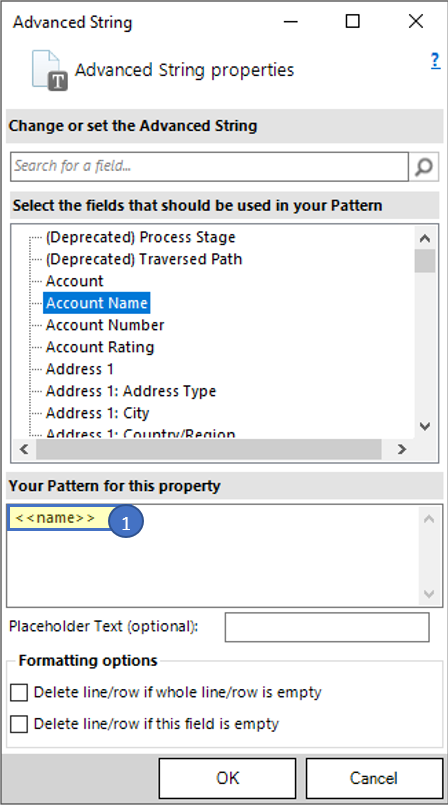This screenshot has width=448, height=805.
Task: Choose Address 1: City in field list
Action: point(98,413)
